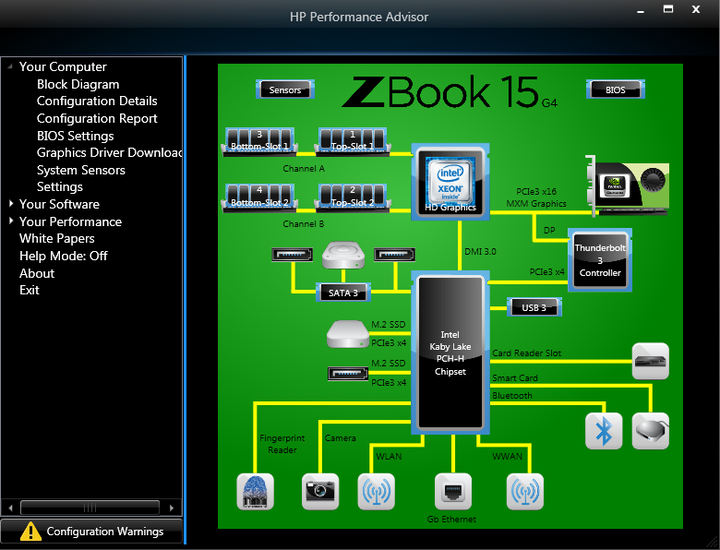Minimize the HP Performance Advisor window
Screen dimensions: 720x550
641,10
